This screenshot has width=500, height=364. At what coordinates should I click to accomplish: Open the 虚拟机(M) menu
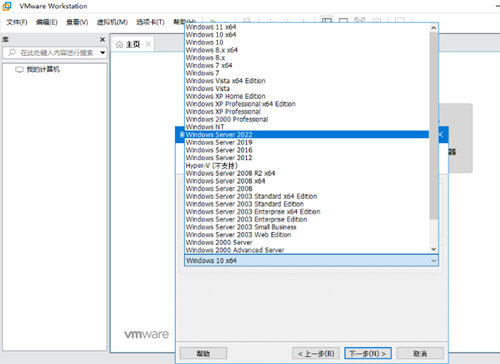[x=112, y=22]
